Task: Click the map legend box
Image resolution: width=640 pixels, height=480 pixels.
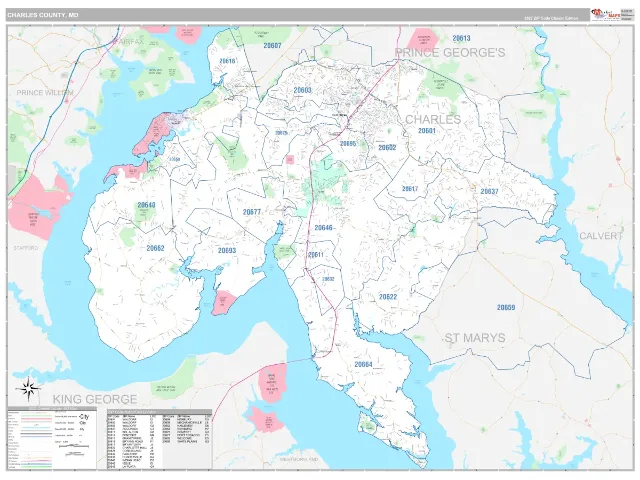Action: point(52,438)
